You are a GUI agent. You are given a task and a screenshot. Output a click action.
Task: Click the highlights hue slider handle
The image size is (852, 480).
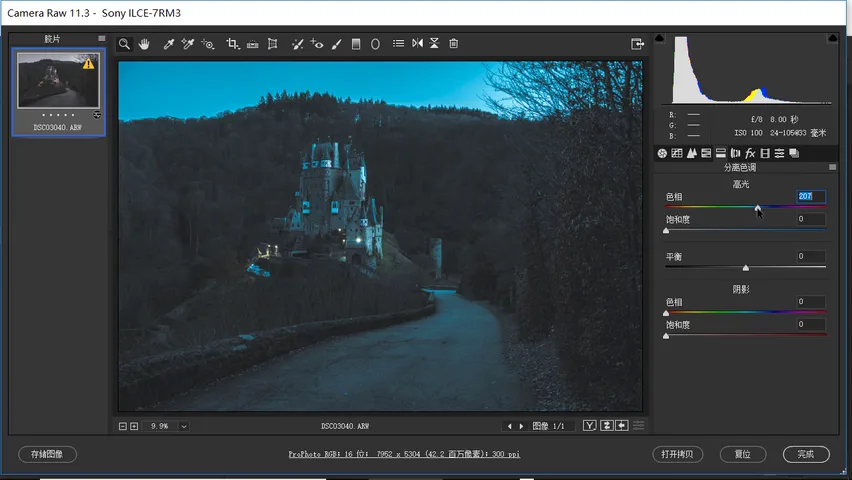tap(757, 208)
